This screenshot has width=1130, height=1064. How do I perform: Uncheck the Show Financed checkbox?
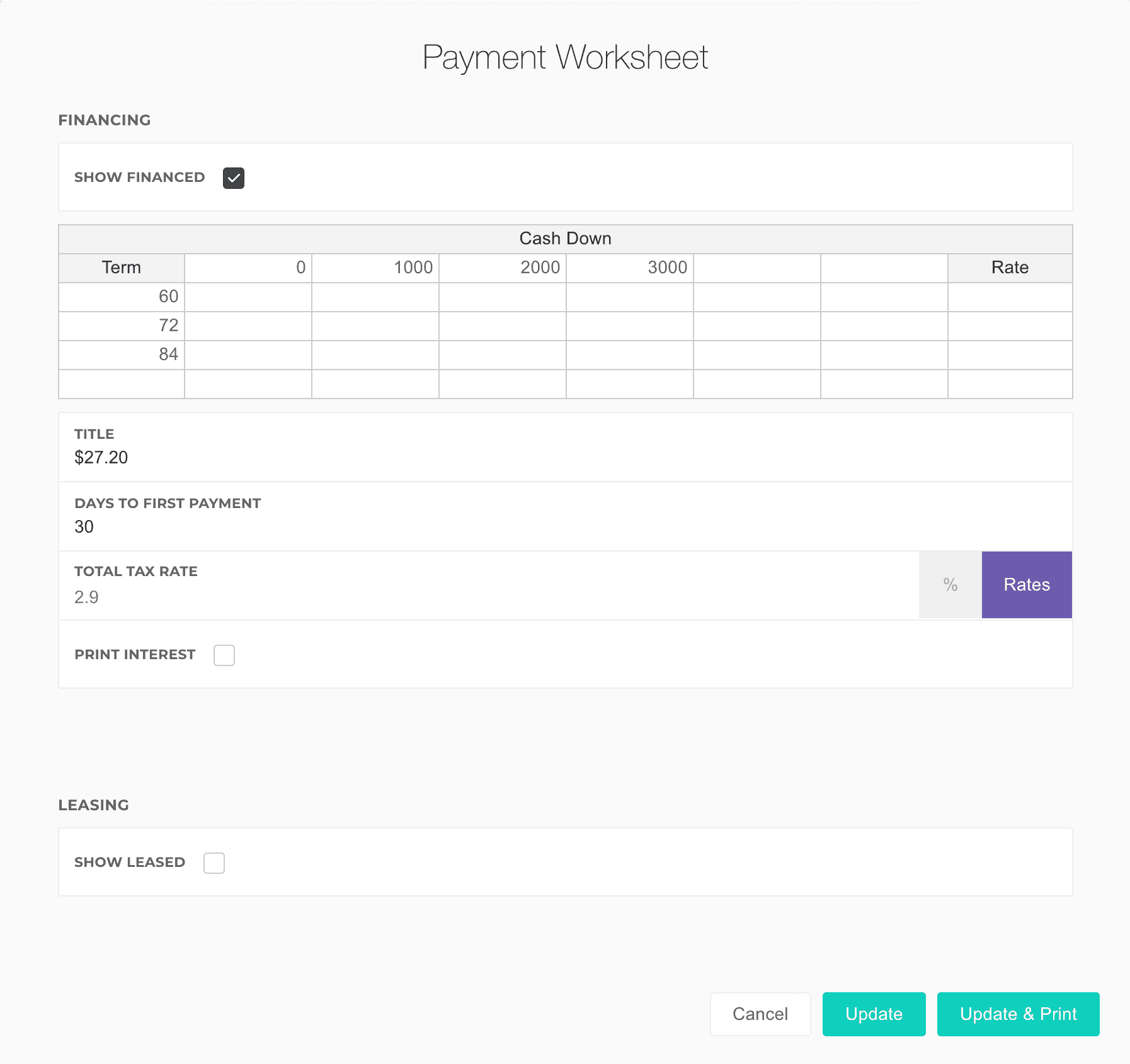233,178
